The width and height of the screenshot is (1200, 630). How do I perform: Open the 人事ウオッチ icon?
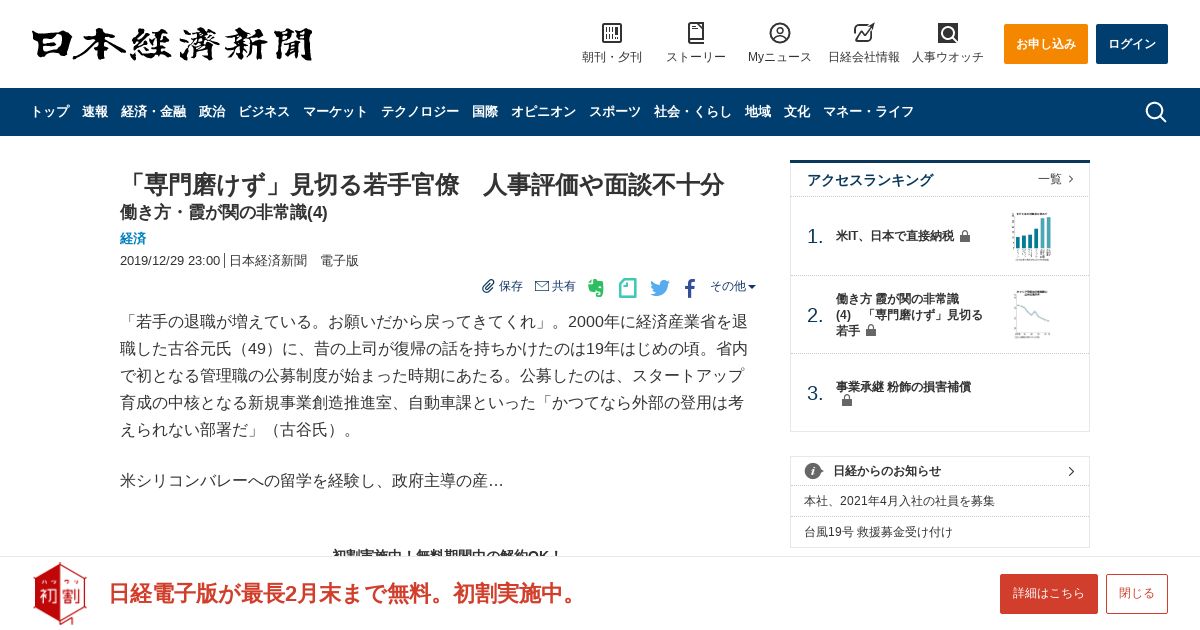coord(948,33)
